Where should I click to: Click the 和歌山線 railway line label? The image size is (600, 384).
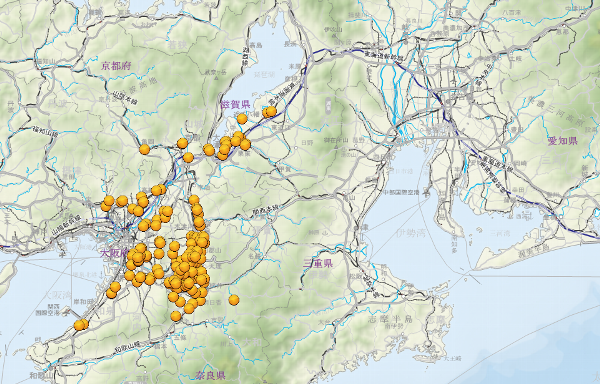(x=128, y=346)
